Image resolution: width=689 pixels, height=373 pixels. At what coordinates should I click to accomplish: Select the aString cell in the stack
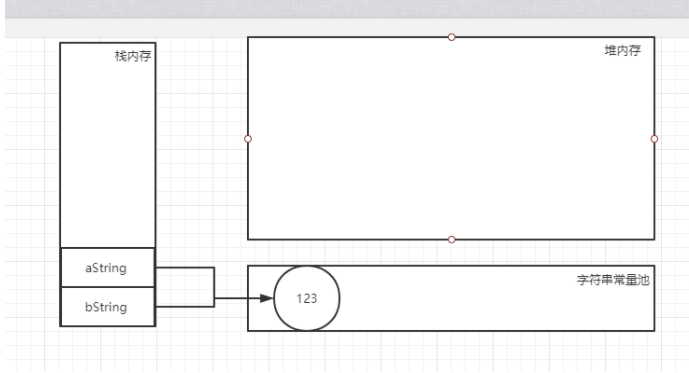[x=108, y=268]
